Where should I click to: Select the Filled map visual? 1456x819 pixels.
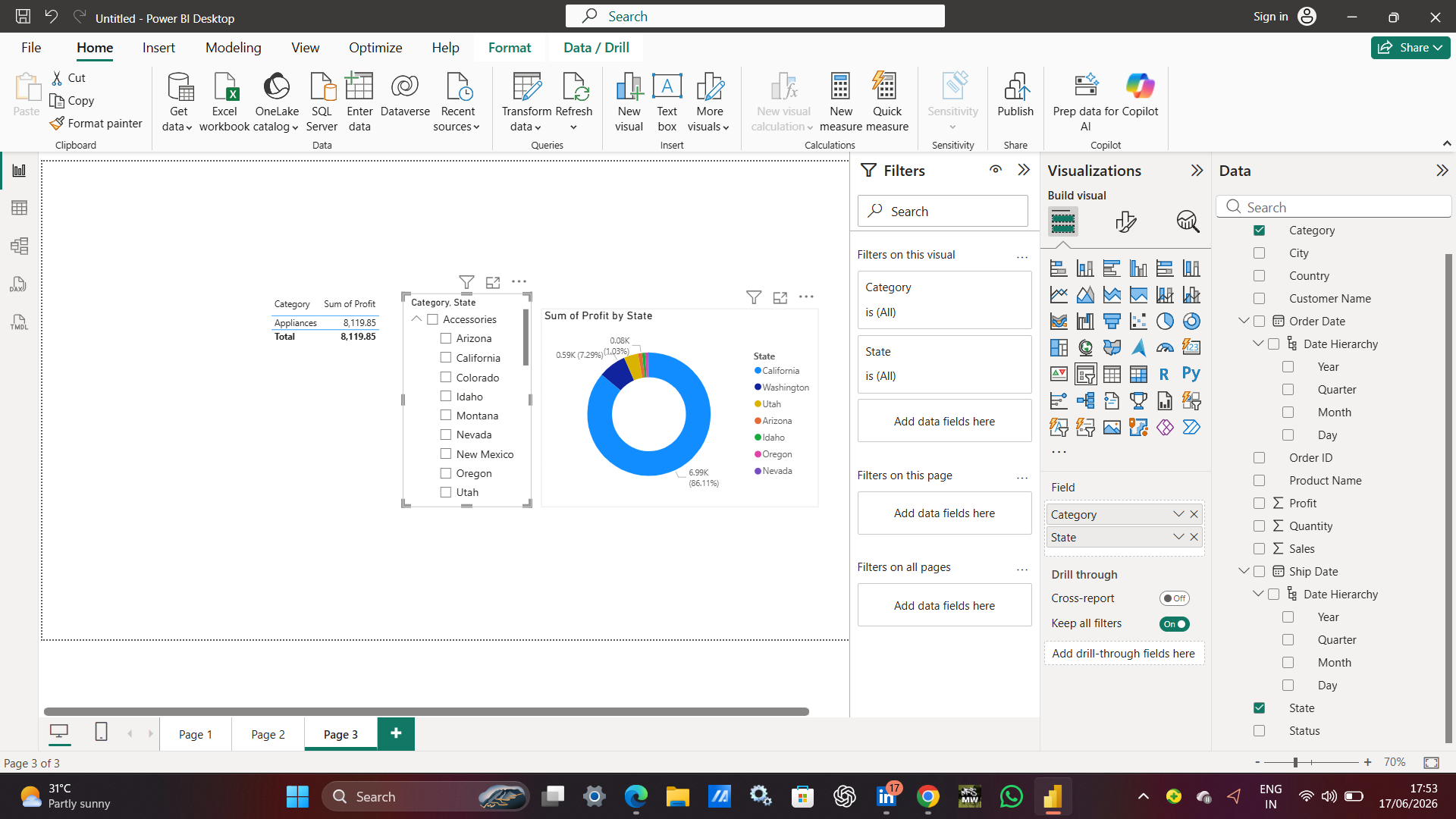(1112, 347)
